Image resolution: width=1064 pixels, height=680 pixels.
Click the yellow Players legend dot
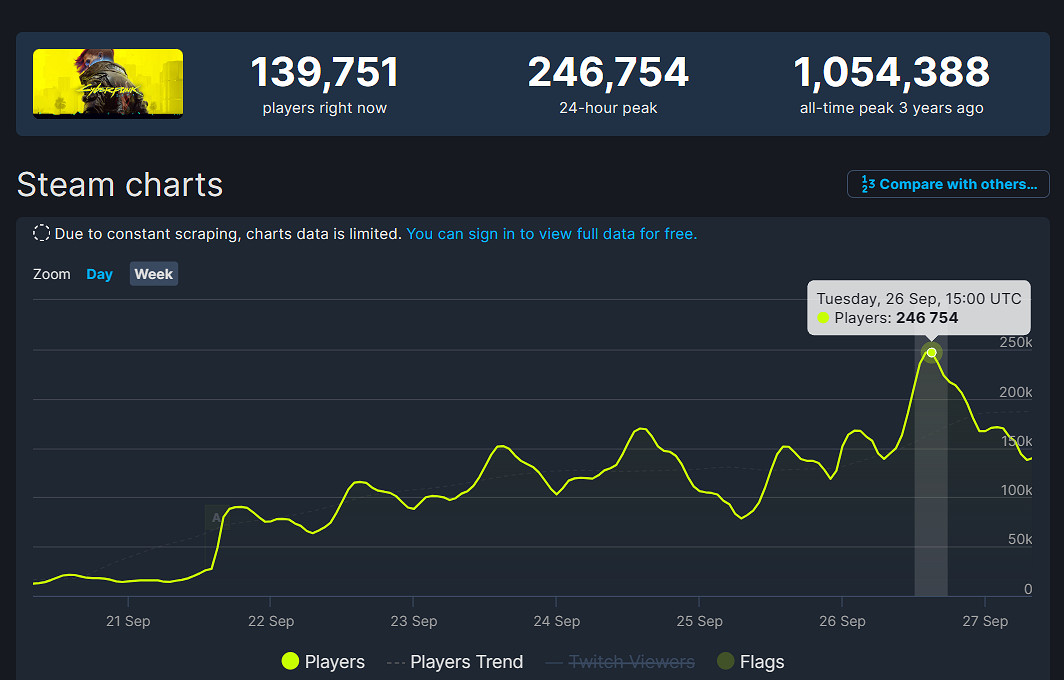[290, 661]
